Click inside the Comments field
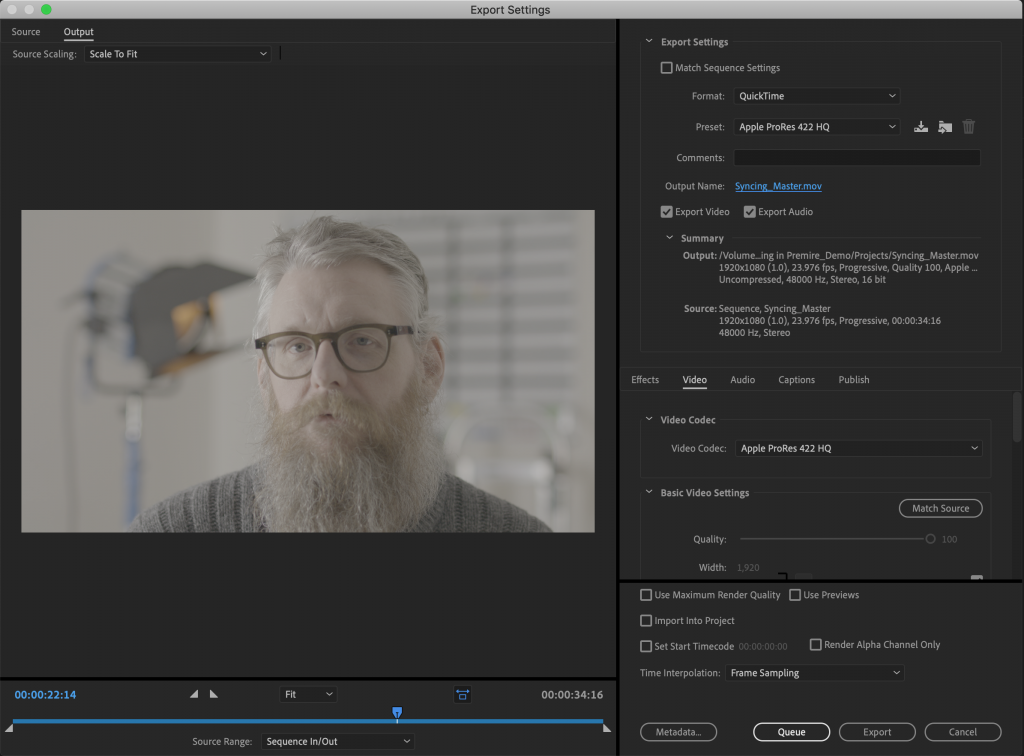The width and height of the screenshot is (1024, 756). tap(856, 157)
